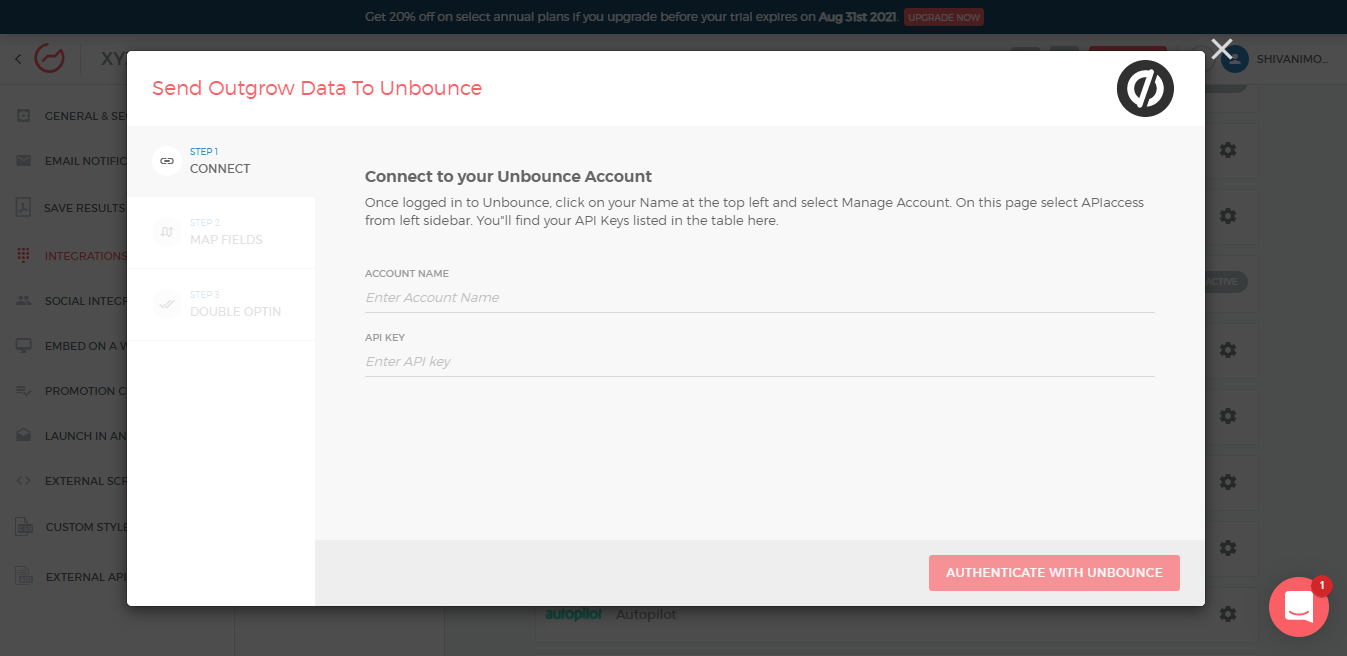Open Email Notifications in sidebar
Viewport: 1347px width, 656px height.
click(72, 161)
